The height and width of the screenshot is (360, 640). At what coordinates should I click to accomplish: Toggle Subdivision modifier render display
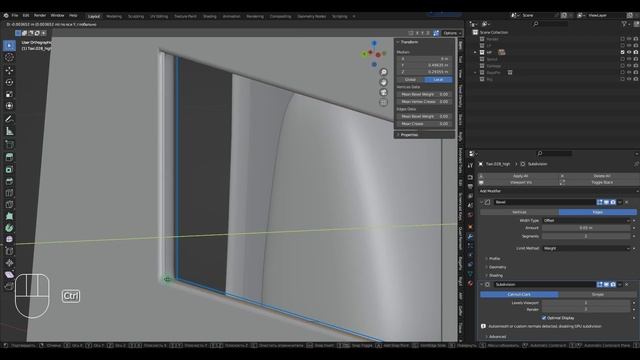point(613,284)
